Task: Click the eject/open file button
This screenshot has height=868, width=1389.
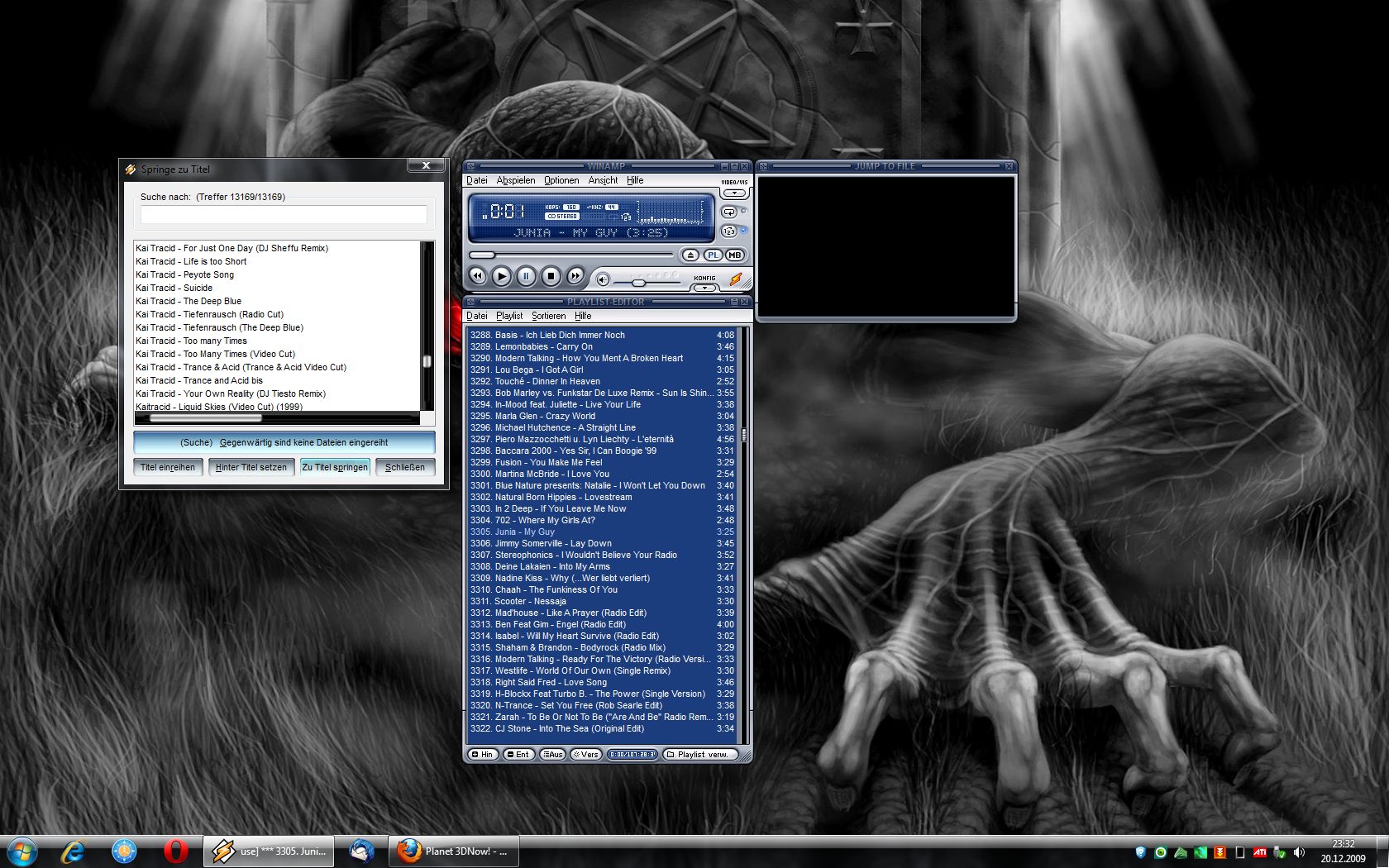Action: (690, 255)
